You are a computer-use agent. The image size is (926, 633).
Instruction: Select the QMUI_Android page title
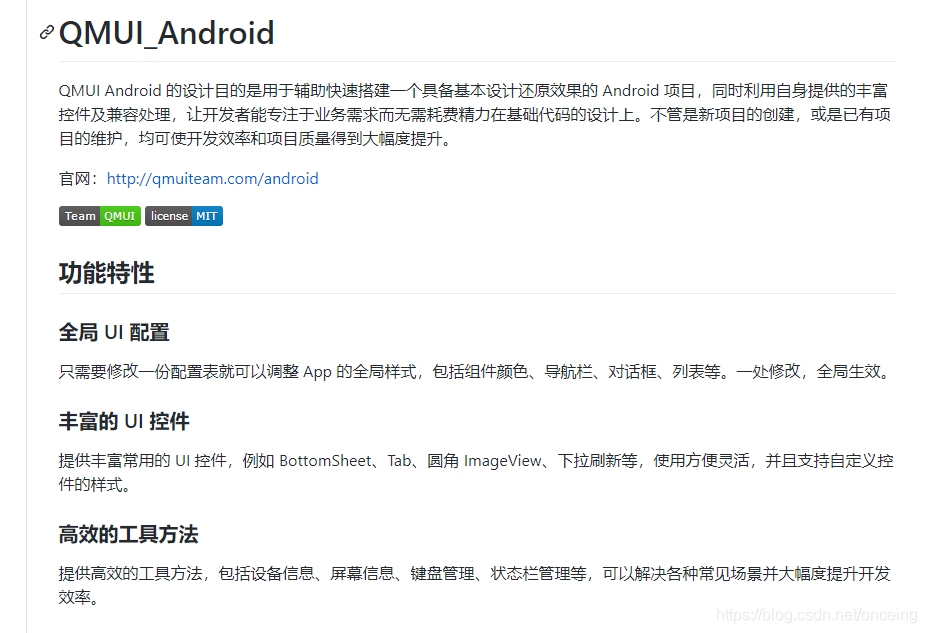coord(166,33)
